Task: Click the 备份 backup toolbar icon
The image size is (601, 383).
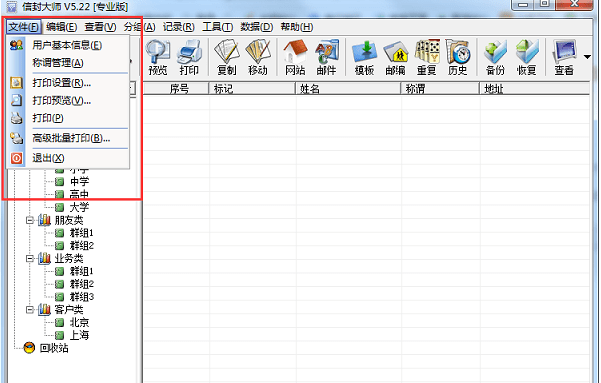Action: point(495,58)
